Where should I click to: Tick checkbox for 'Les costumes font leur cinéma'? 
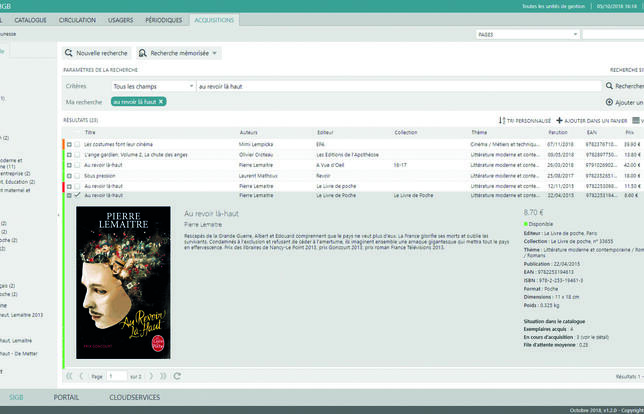[76, 144]
